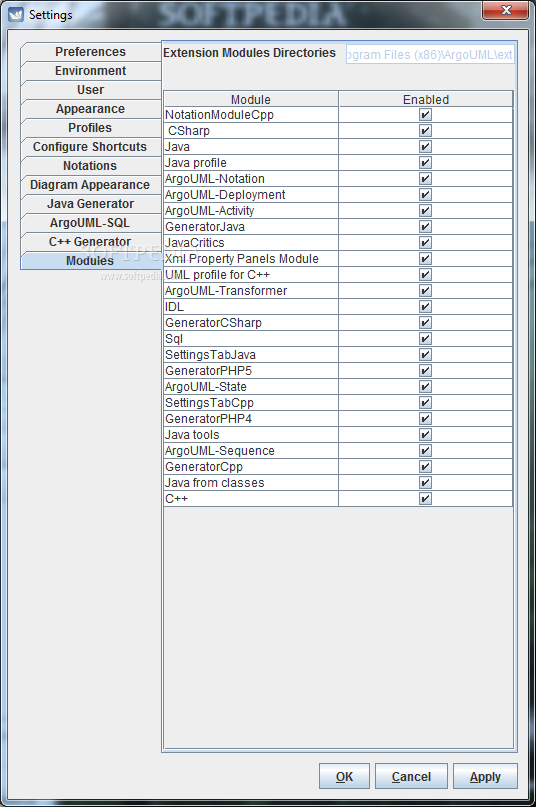Disable the GeneratorPHP5 checkbox
Viewport: 536px width, 807px height.
[425, 371]
